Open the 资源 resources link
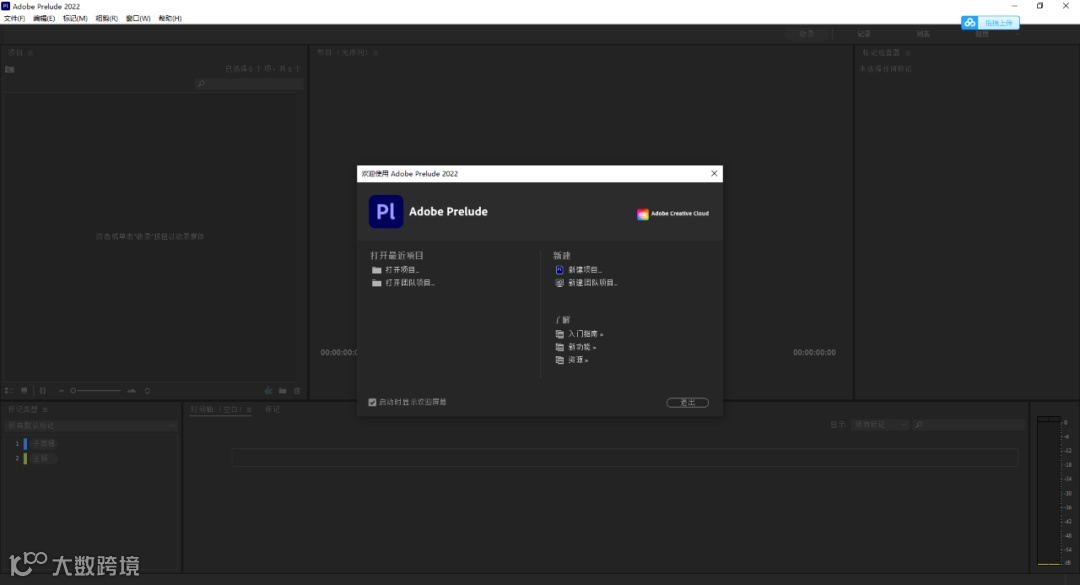Image resolution: width=1080 pixels, height=585 pixels. [578, 360]
